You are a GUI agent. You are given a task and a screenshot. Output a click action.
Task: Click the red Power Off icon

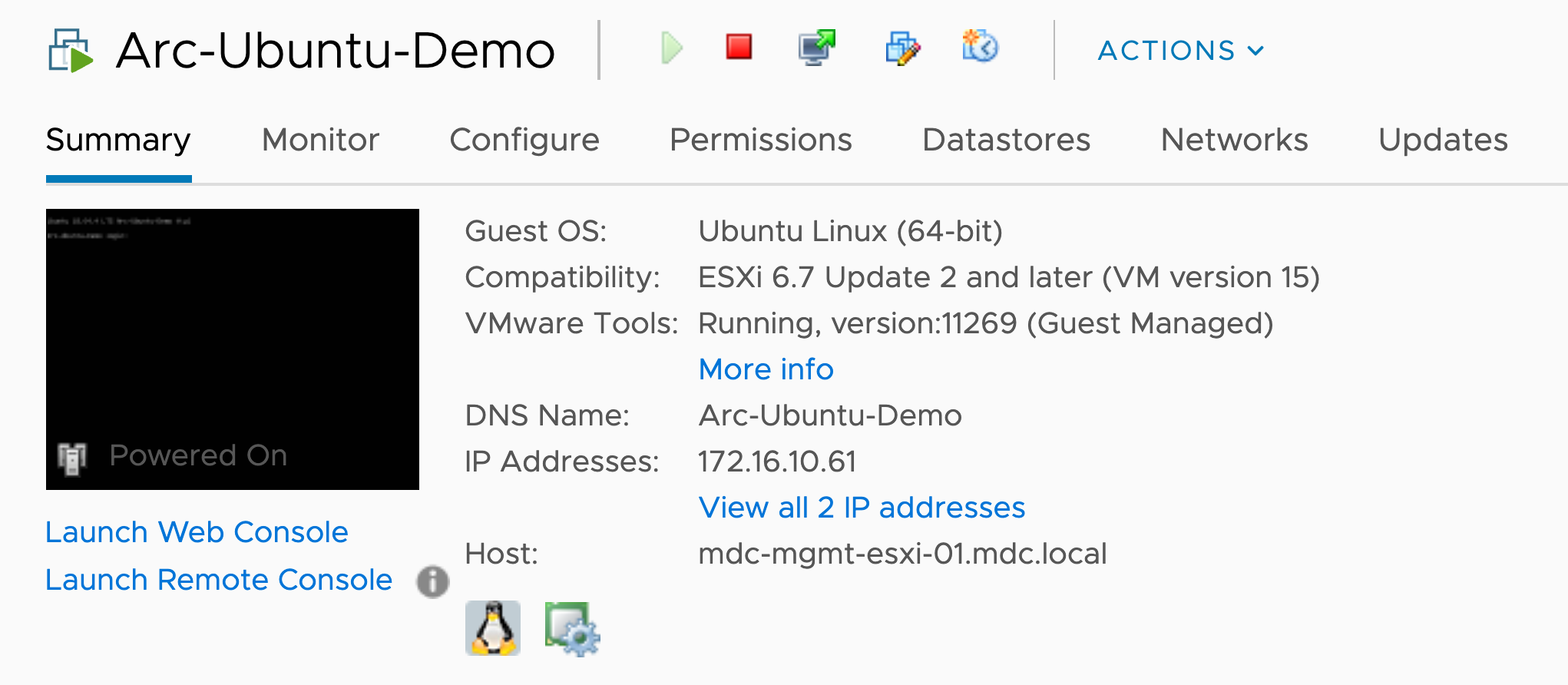(x=739, y=47)
